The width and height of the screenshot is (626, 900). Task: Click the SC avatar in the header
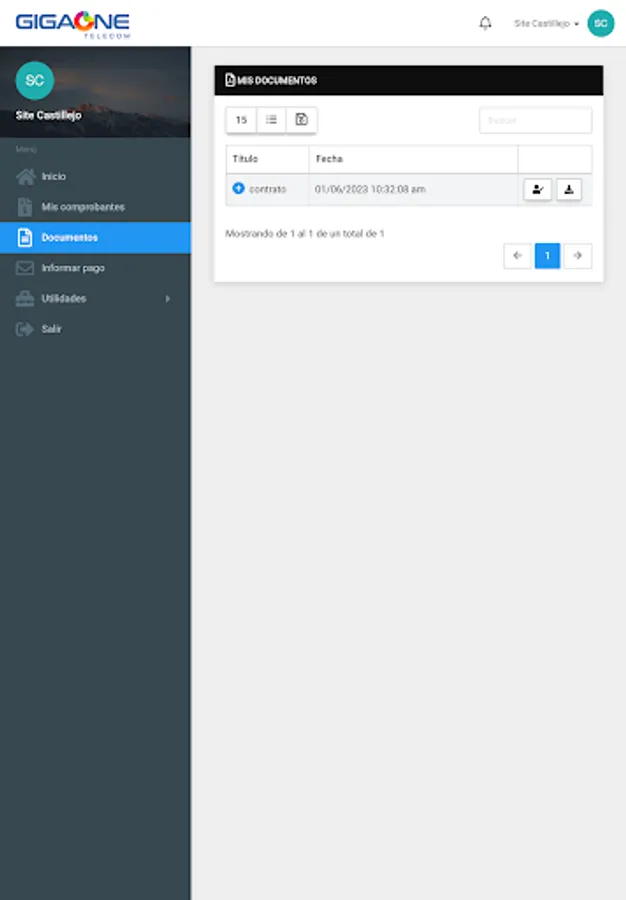click(600, 24)
